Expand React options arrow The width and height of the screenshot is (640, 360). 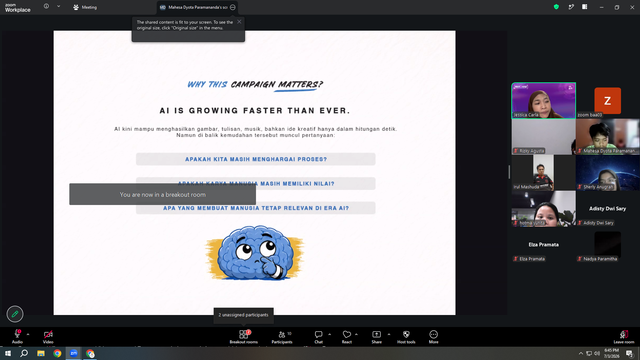[356, 334]
